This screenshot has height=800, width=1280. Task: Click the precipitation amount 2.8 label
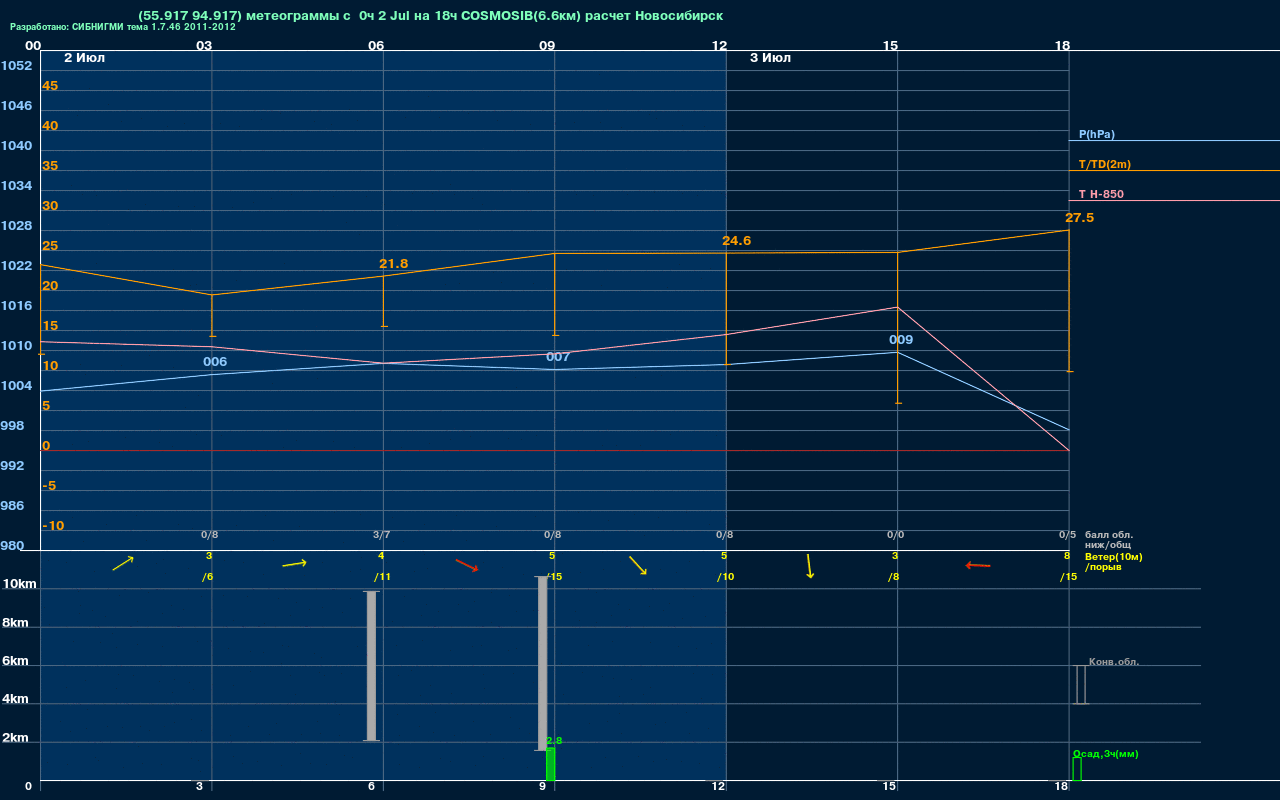[x=554, y=741]
